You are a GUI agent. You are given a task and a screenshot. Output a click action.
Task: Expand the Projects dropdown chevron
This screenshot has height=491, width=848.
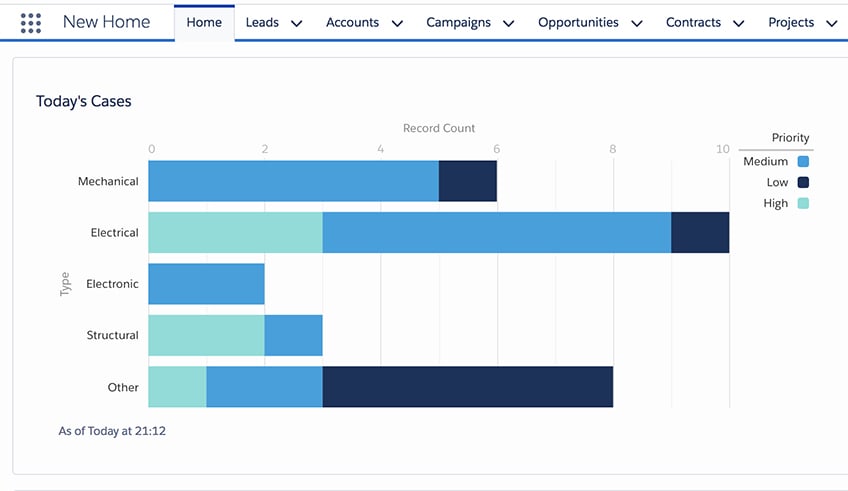click(x=832, y=23)
